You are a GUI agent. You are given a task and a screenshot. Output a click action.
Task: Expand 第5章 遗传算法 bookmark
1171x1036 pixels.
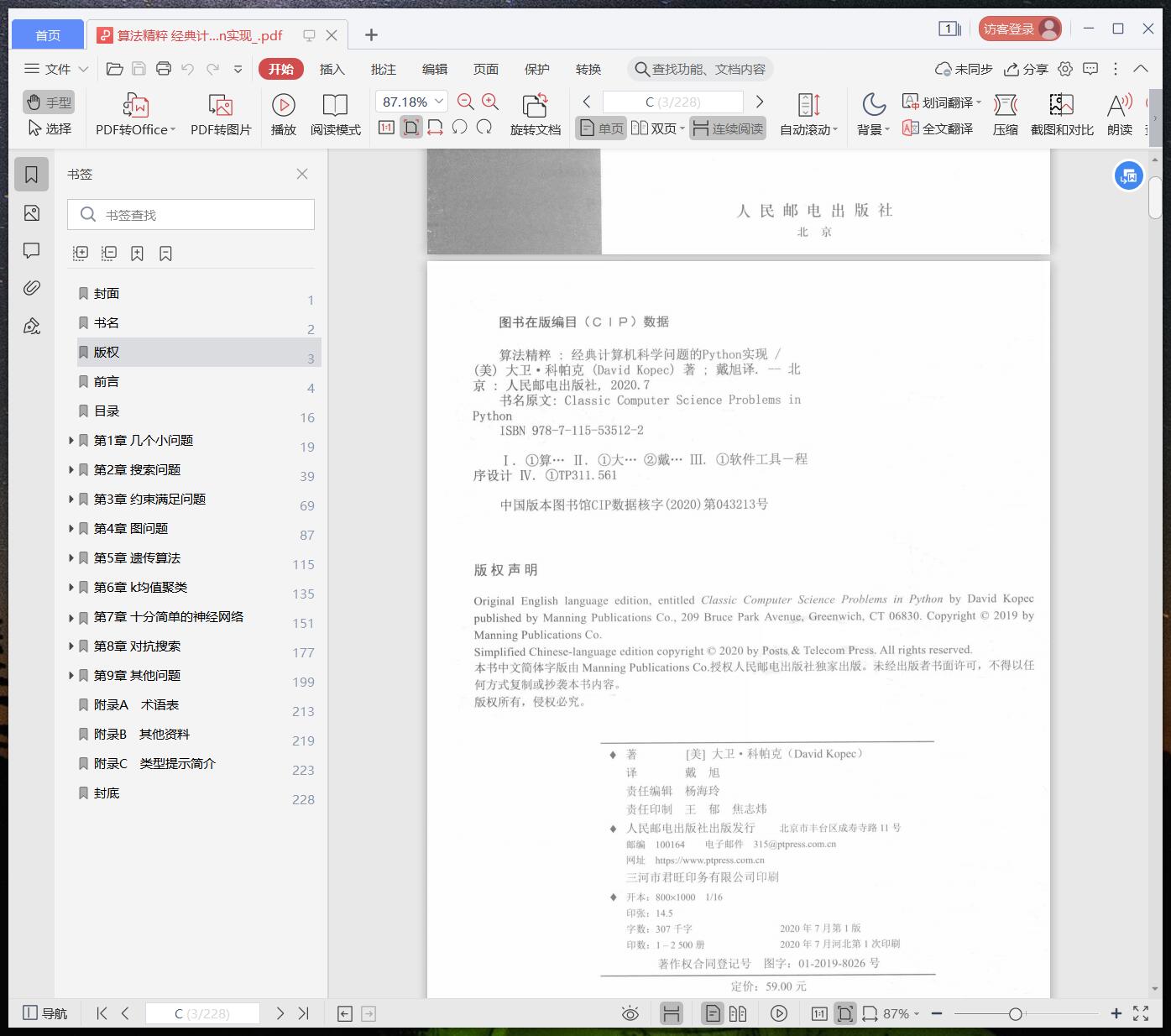coord(71,557)
